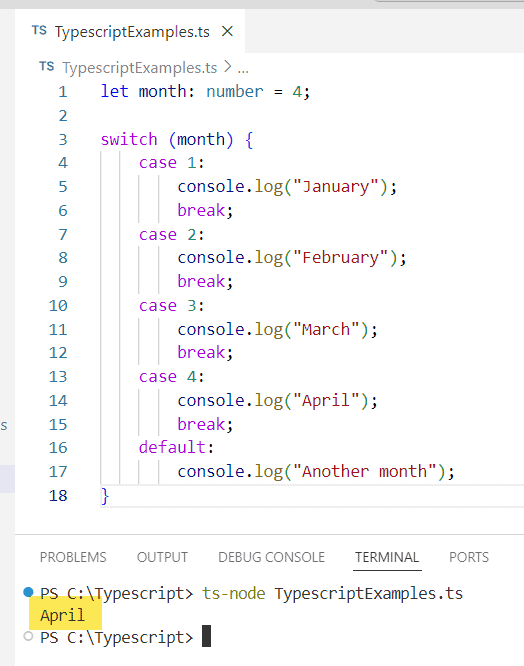This screenshot has width=524, height=666.
Task: Click the April output in the terminal
Action: coord(62,615)
